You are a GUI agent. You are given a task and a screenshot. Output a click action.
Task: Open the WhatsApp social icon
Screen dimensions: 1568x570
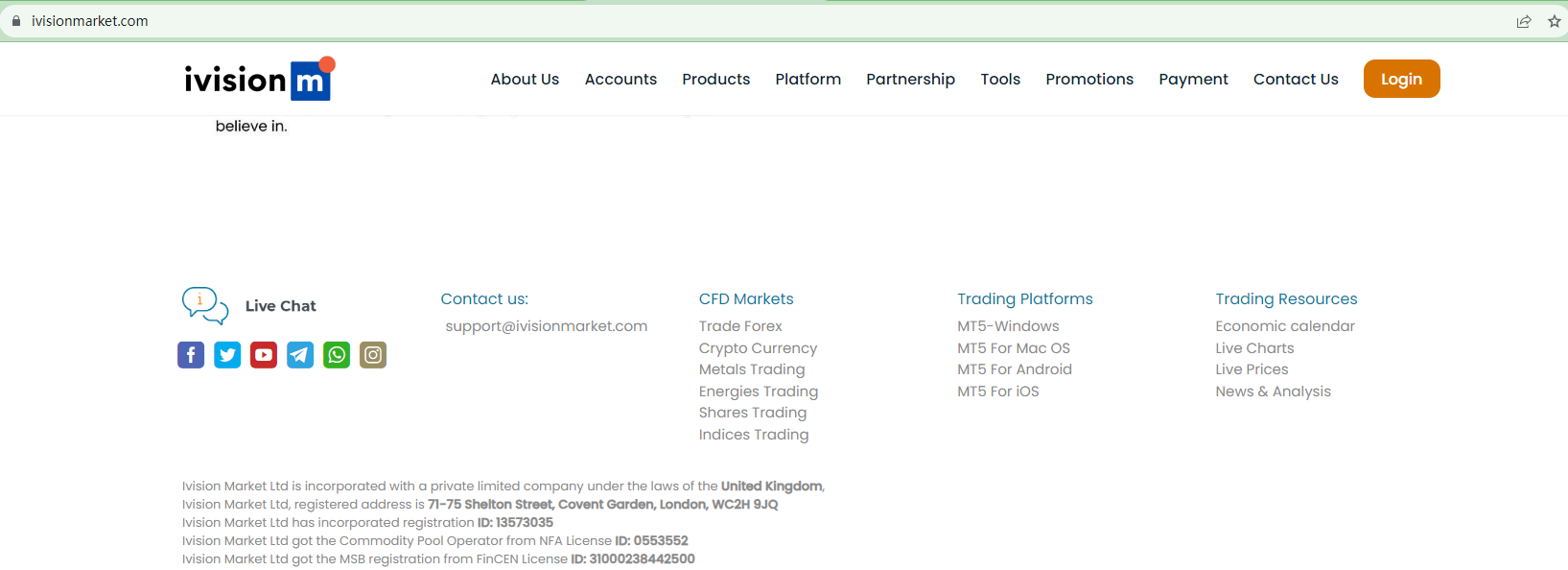tap(337, 355)
